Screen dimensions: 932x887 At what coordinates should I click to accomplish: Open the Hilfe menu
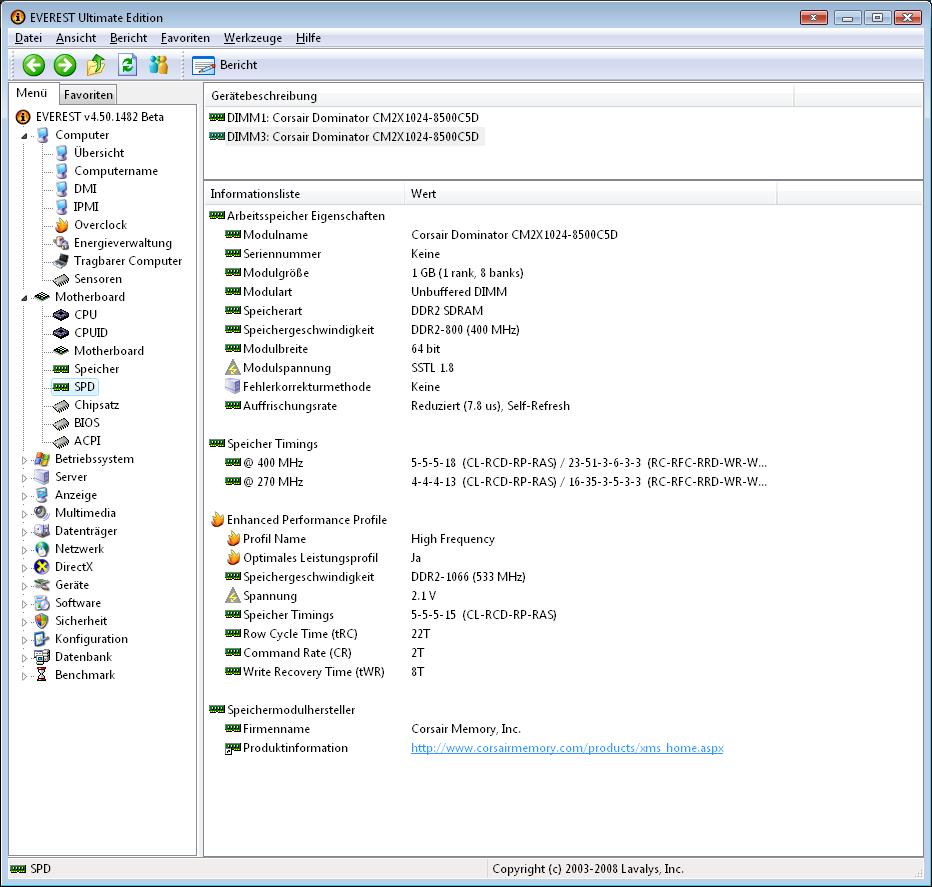click(x=308, y=38)
